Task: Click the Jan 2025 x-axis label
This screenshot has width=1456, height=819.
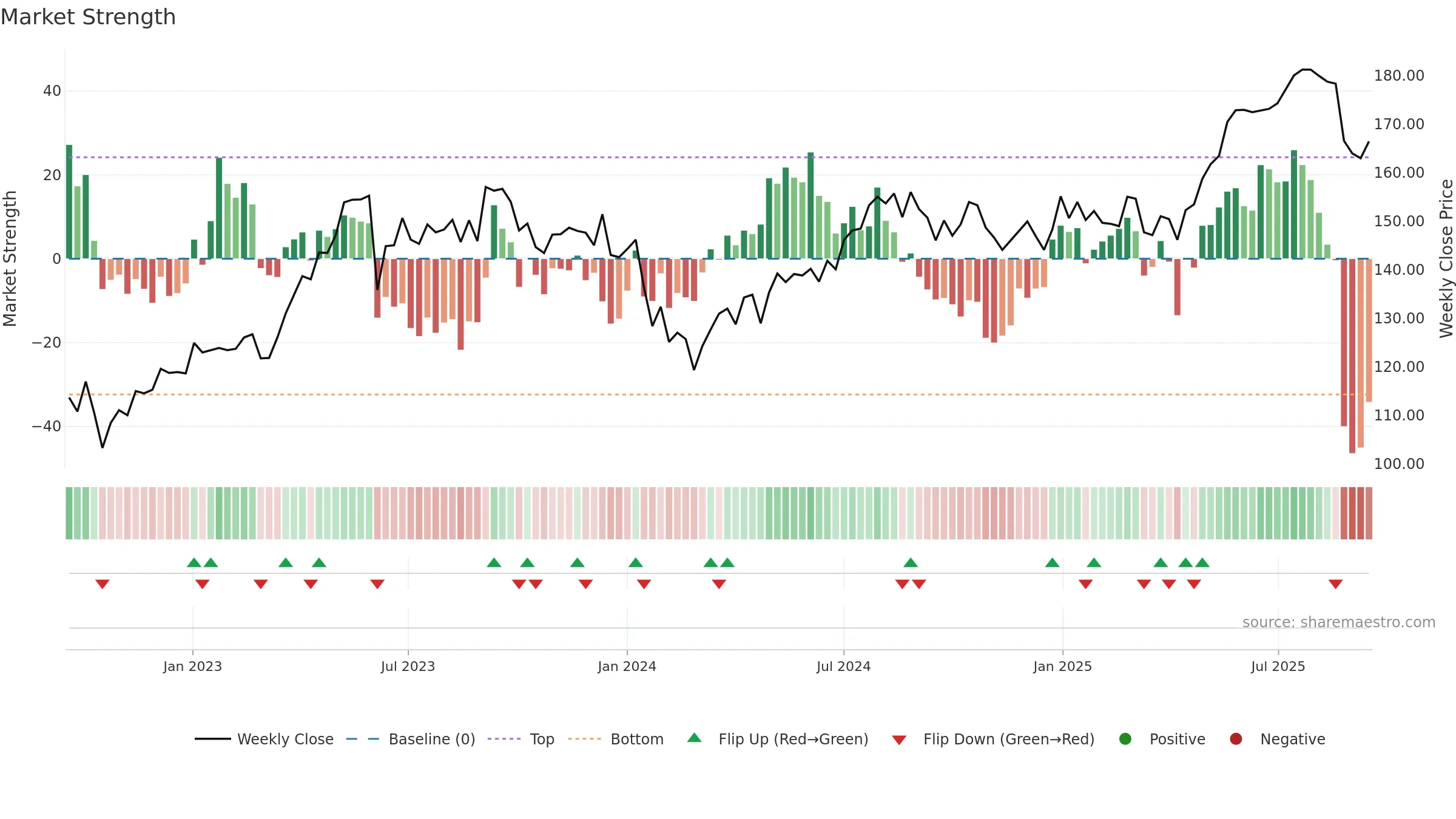Action: coord(1063,666)
